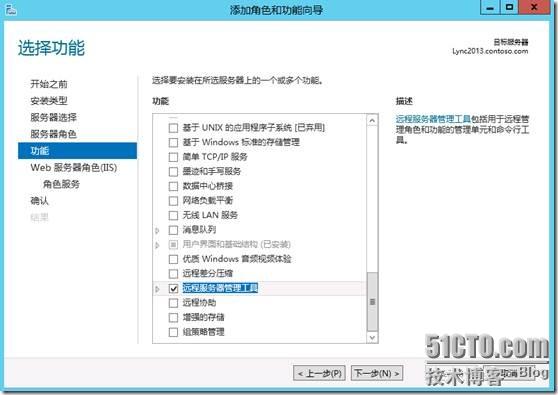Open the 服务器选择 step
558x395 pixels.
(53, 117)
